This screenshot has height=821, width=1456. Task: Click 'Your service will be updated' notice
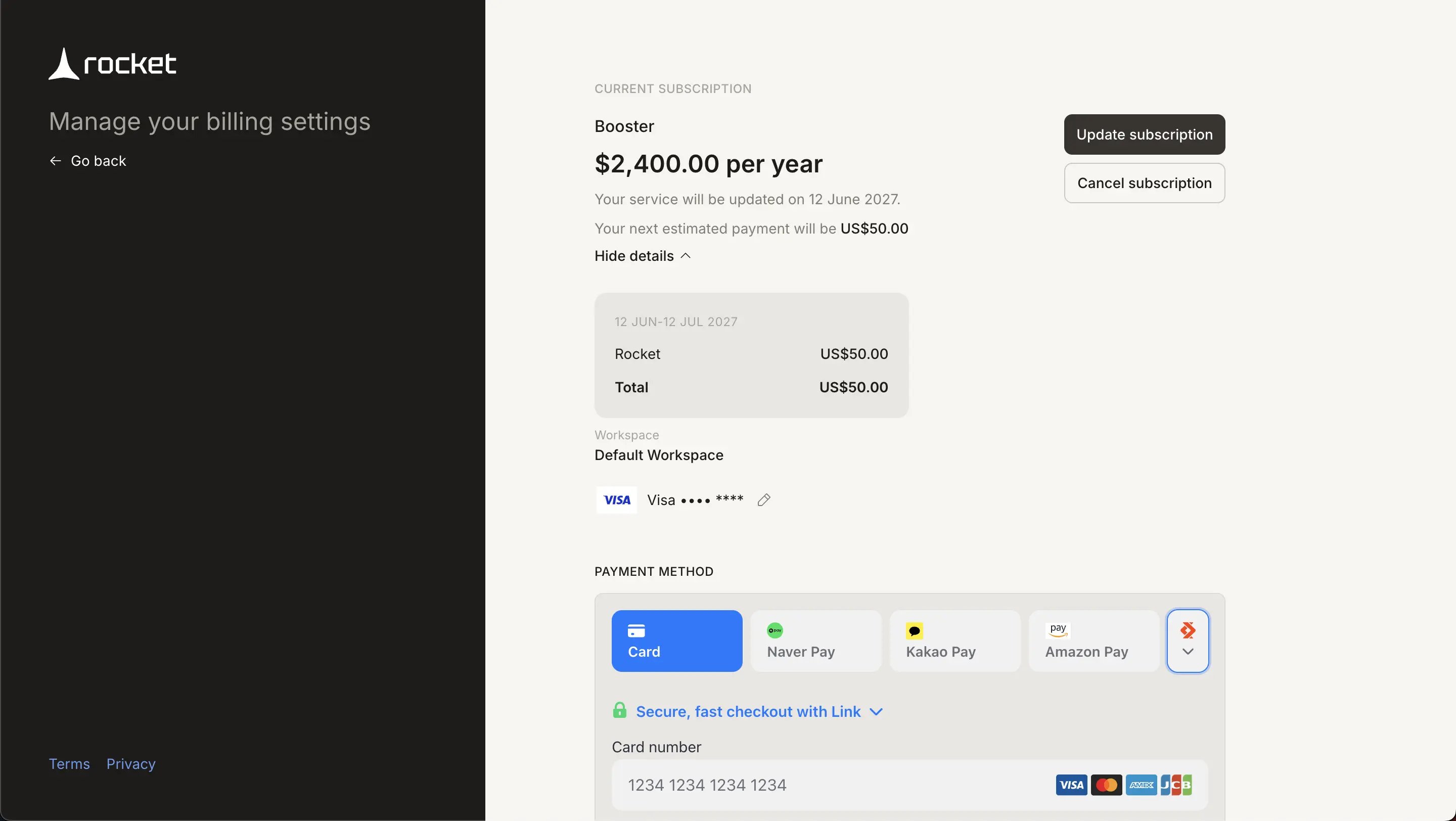click(x=747, y=199)
